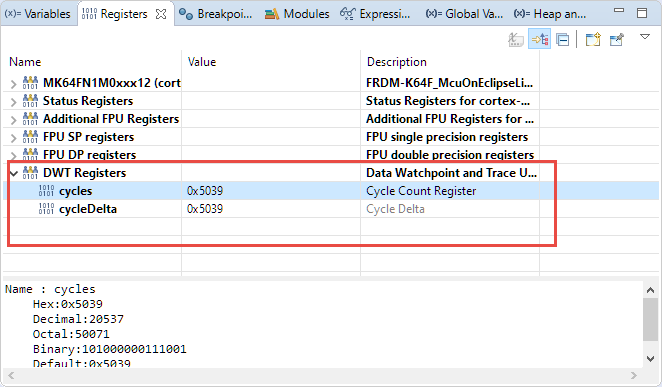This screenshot has height=387, width=662.
Task: Expand the Additional FPU Registers group
Action: pos(14,120)
